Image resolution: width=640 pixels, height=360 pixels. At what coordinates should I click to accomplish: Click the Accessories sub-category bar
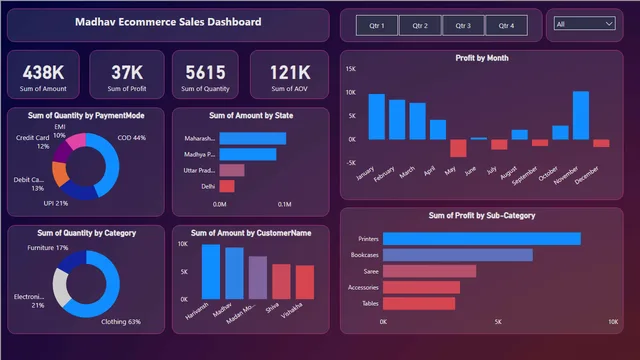[x=421, y=287]
